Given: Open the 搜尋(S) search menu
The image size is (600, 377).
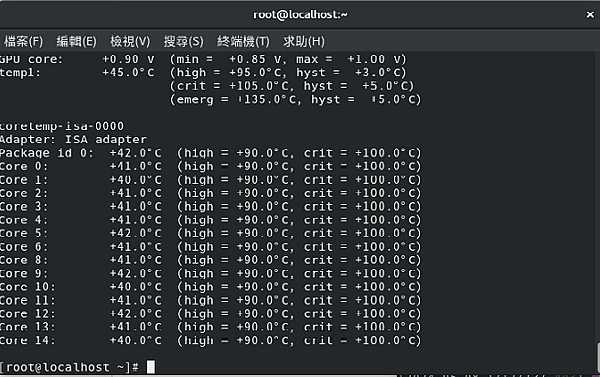Looking at the screenshot, I should tap(184, 41).
